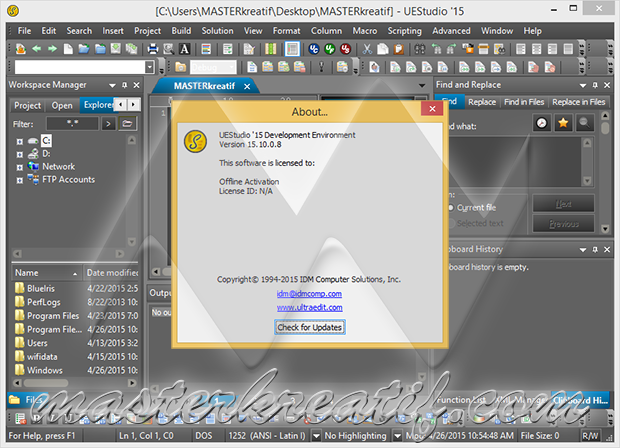
Task: Click the file list horizontal scrollbar thumb
Action: click(46, 383)
